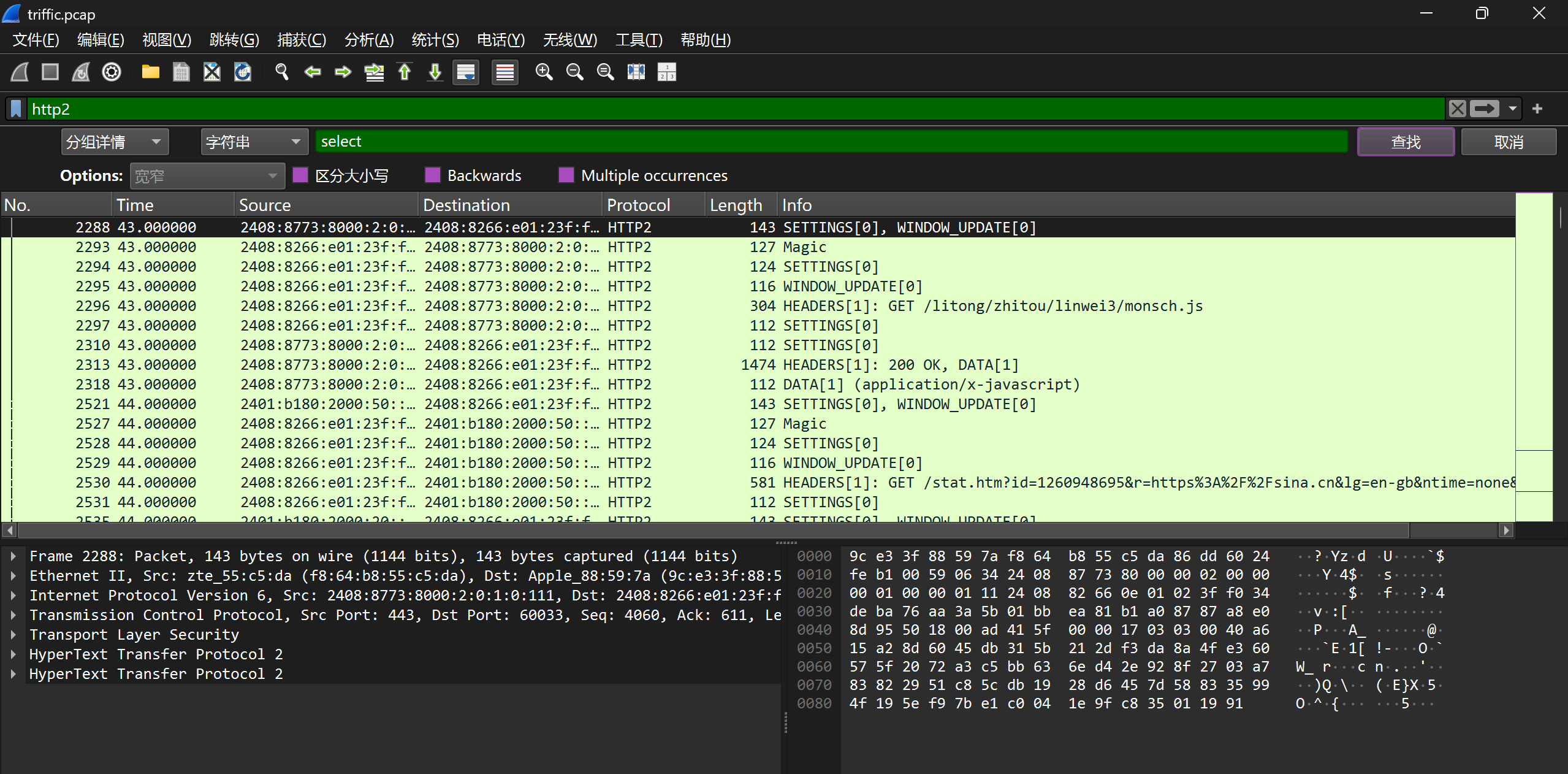The image size is (1568, 774).
Task: Open the 分析(A) menu
Action: tap(369, 40)
